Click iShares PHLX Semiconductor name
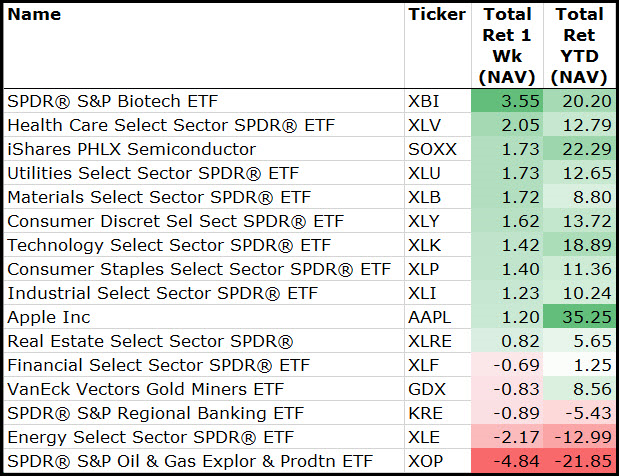The image size is (619, 476). coord(131,149)
